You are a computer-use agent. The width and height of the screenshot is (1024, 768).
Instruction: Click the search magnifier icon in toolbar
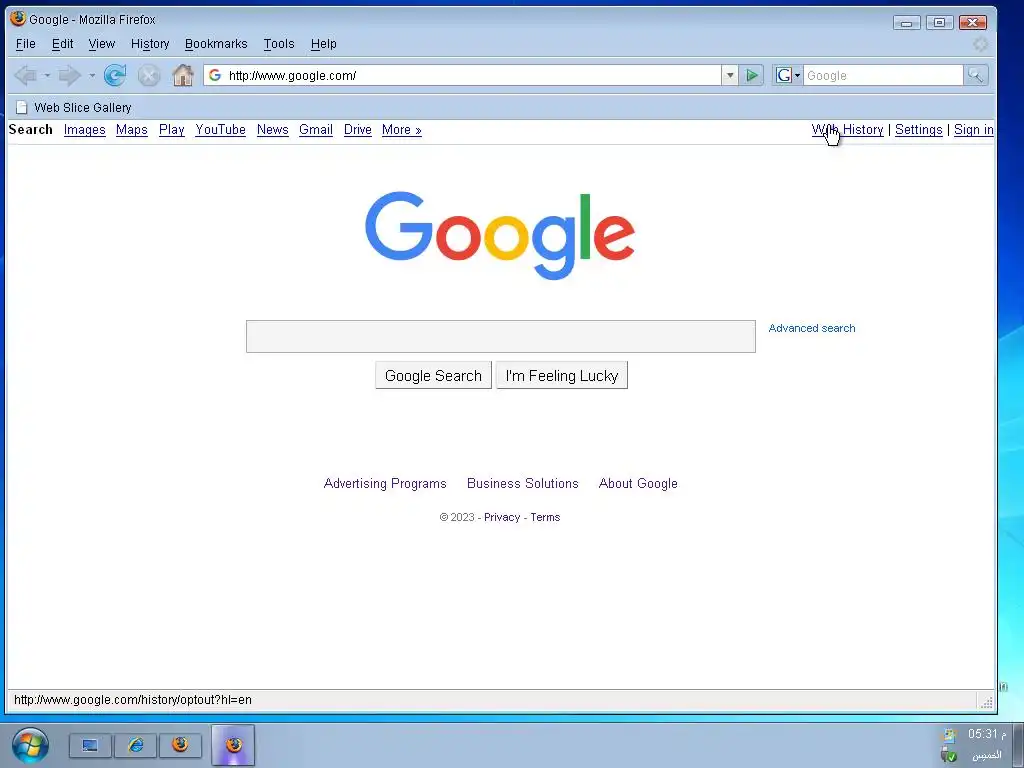(x=975, y=76)
